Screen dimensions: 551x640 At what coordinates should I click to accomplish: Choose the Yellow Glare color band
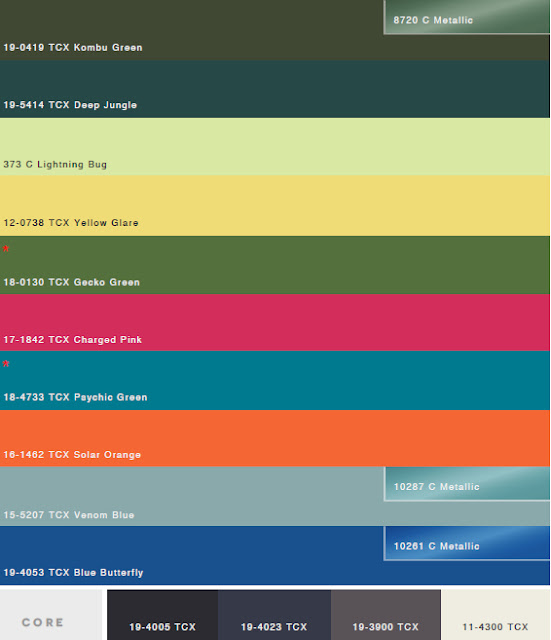[x=275, y=206]
